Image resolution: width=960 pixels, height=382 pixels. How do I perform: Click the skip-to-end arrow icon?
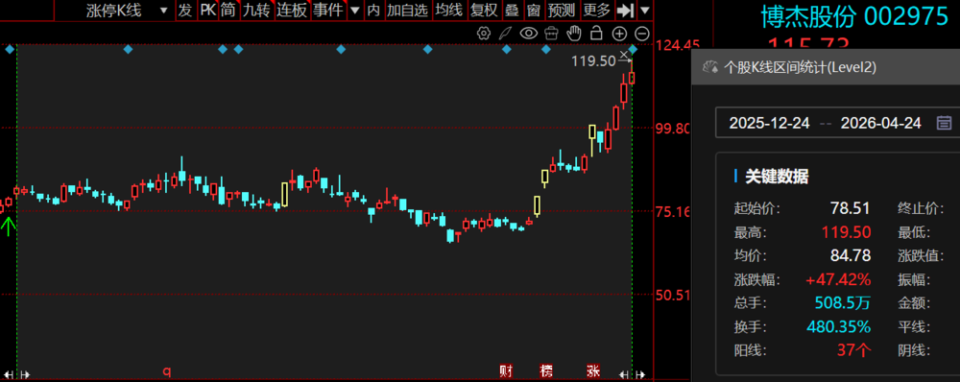625,10
